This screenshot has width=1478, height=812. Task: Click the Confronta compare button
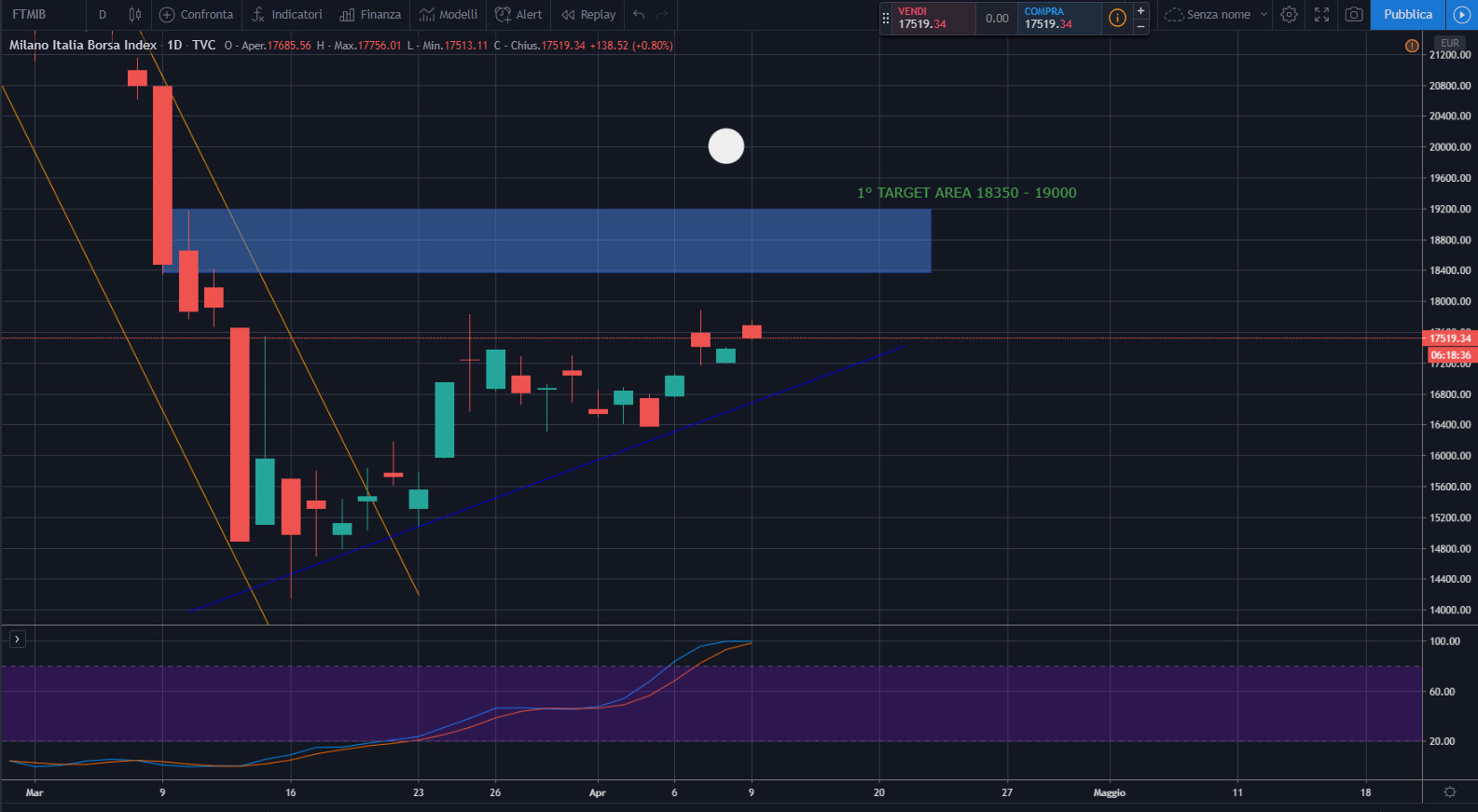tap(196, 14)
